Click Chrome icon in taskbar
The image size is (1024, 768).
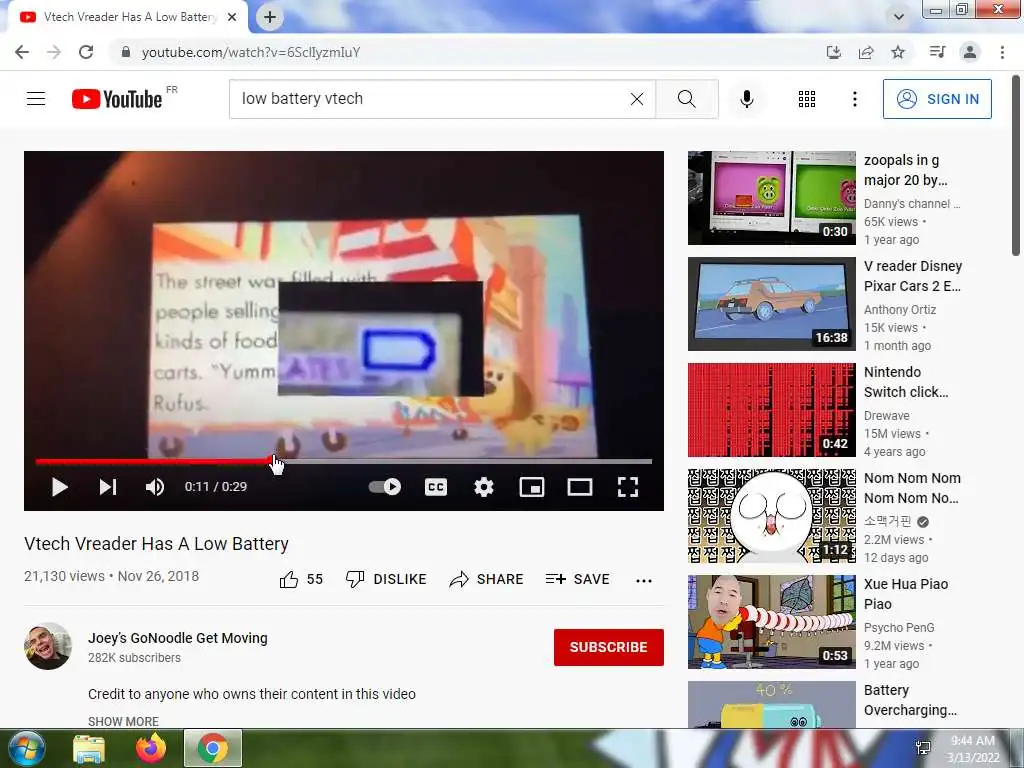click(213, 748)
